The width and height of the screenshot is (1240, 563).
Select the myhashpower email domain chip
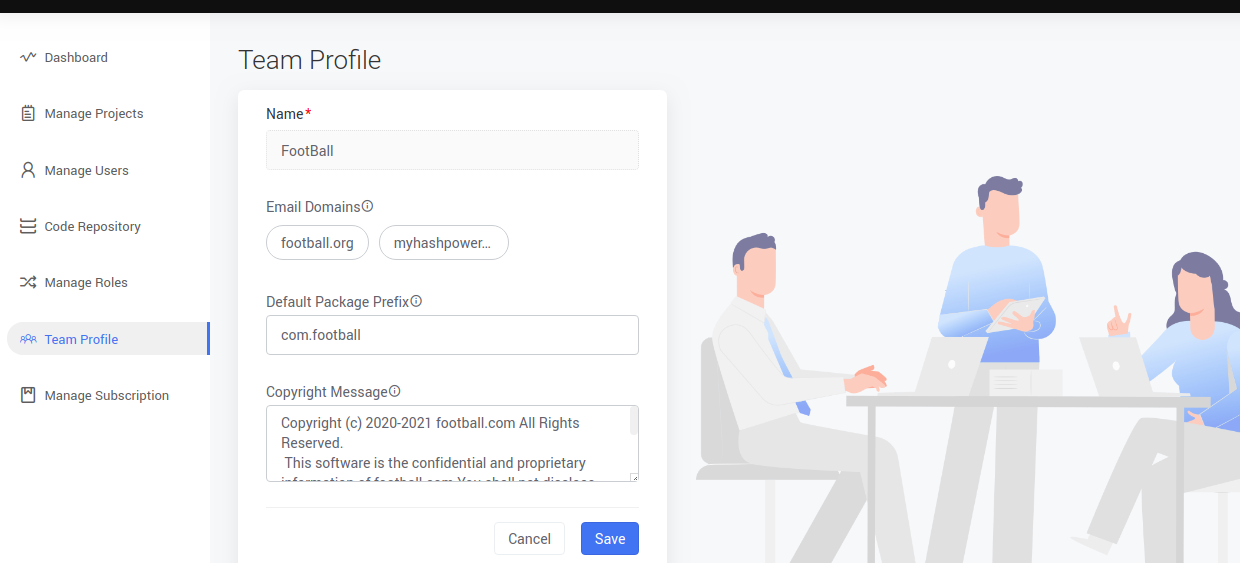click(x=443, y=243)
